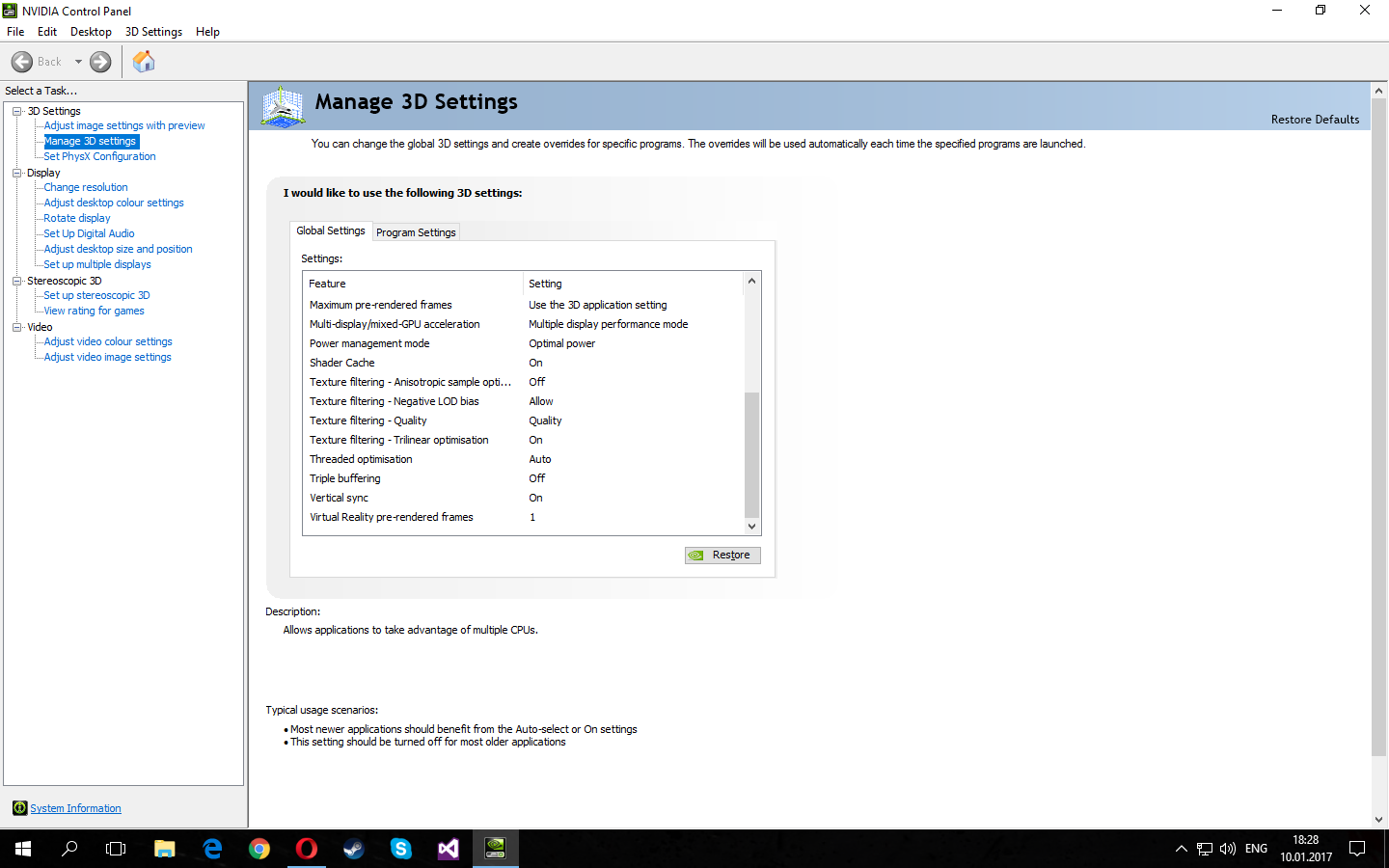Click settings list scrollbar thumb
Image resolution: width=1389 pixels, height=868 pixels.
point(752,454)
